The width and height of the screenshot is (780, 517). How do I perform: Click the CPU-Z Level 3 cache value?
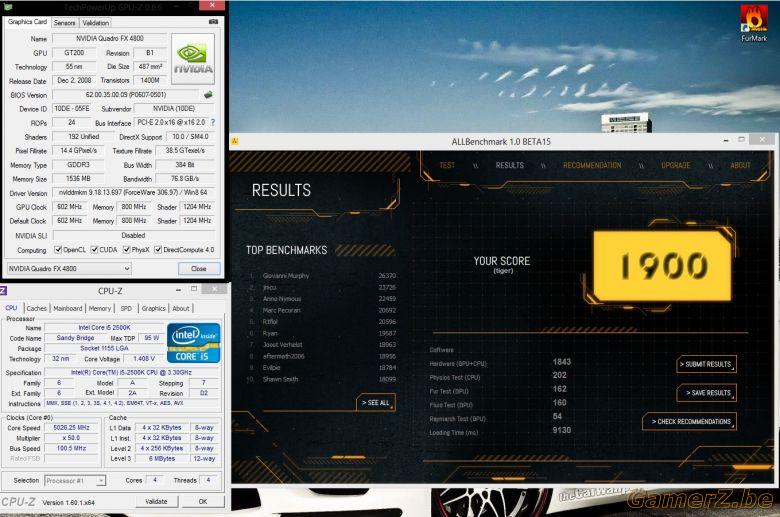click(x=162, y=458)
